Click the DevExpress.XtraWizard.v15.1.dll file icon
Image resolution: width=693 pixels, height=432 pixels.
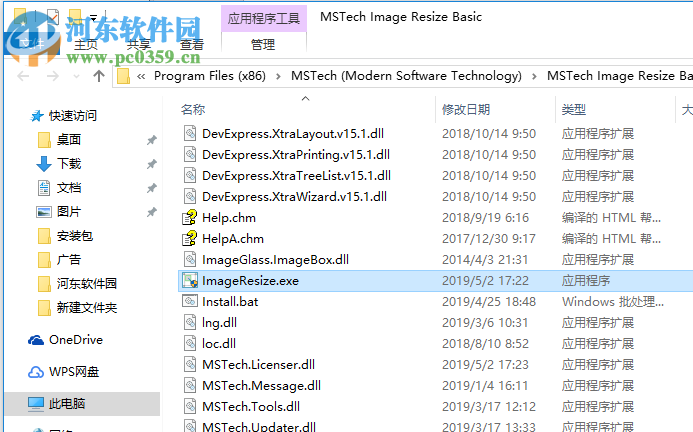190,196
